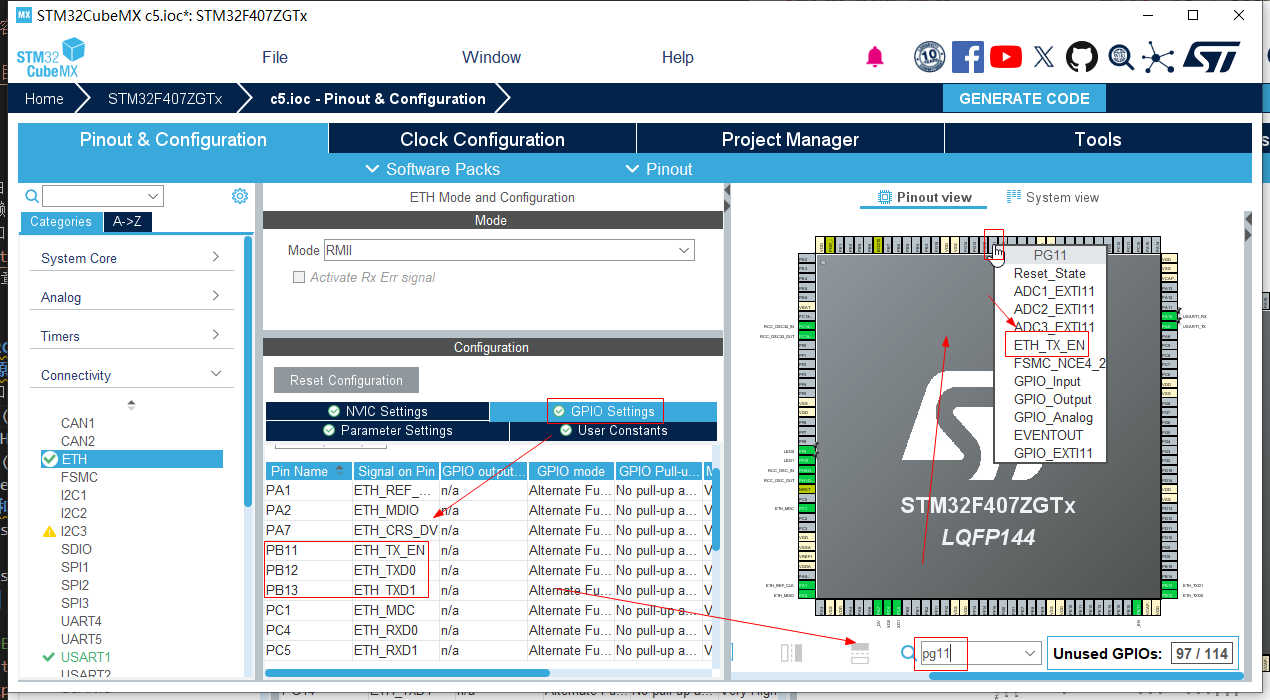Open the Mode dropdown showing RMII

click(x=509, y=250)
